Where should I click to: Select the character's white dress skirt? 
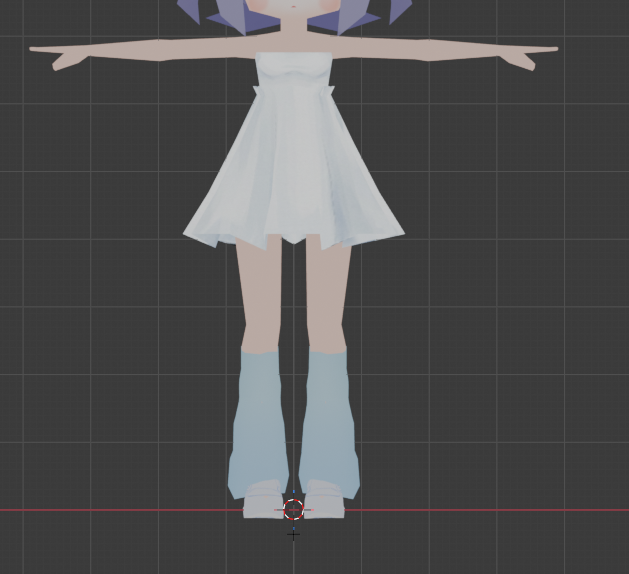click(294, 168)
